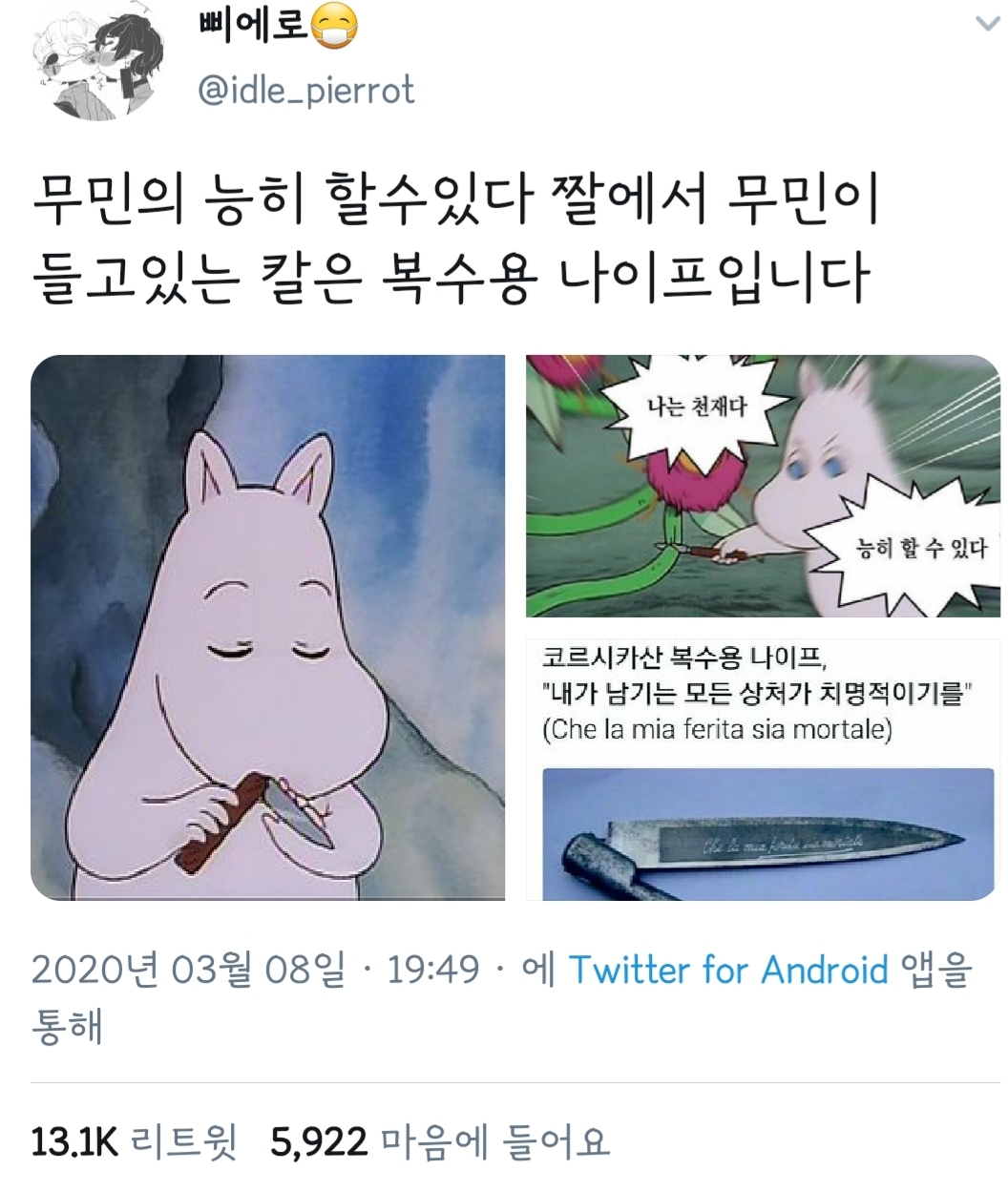Select the 코르시카산 복수용 나이프 caption
This screenshot has width=1008, height=1191.
coord(684,658)
